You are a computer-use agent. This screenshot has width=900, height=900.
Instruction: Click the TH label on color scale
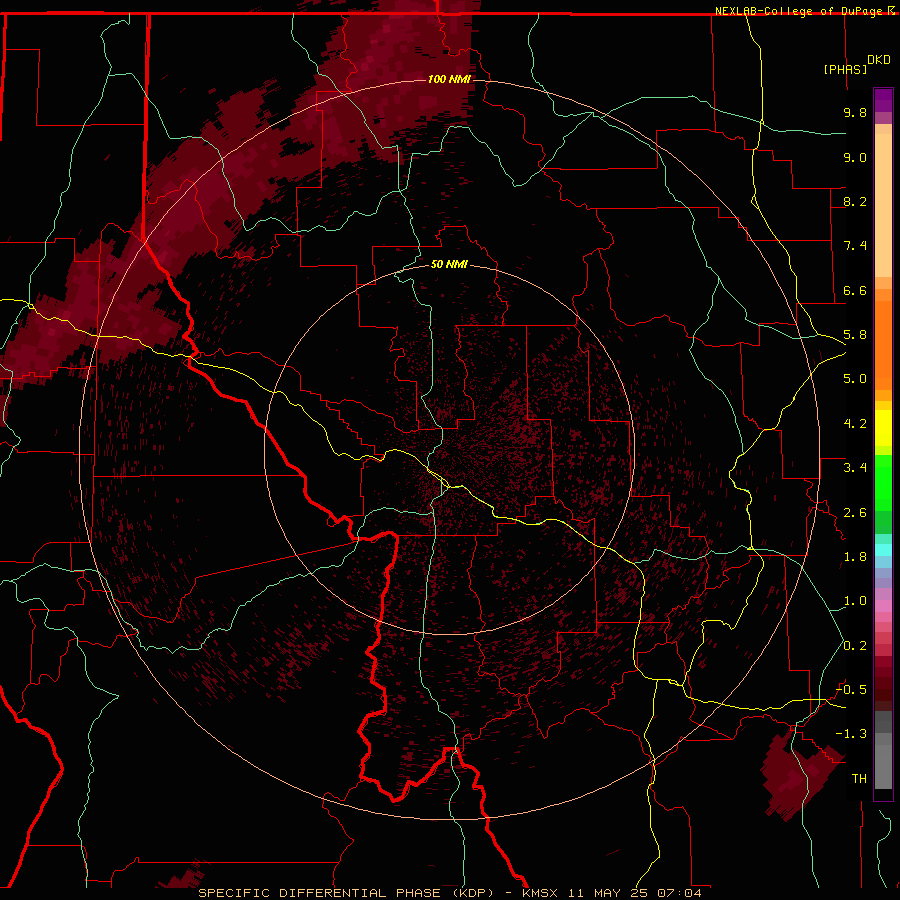[x=859, y=779]
